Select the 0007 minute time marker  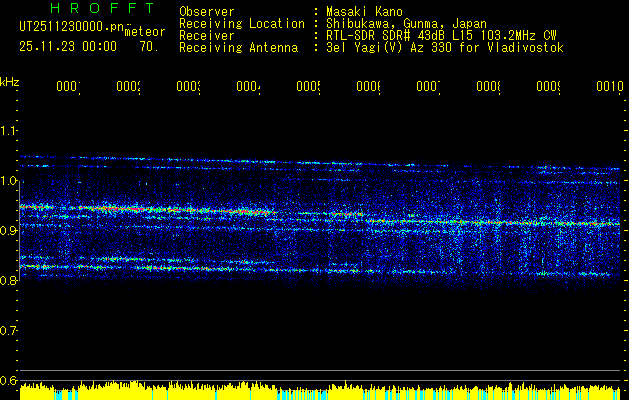(428, 86)
